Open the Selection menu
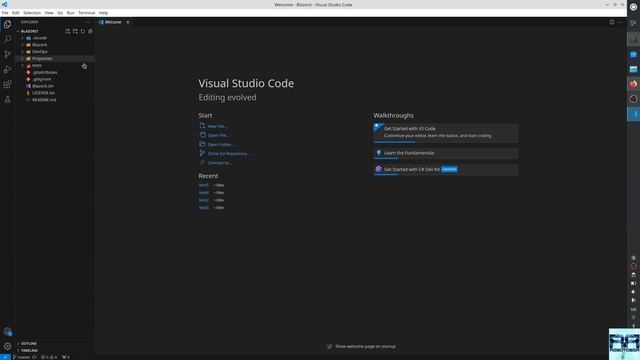The width and height of the screenshot is (640, 360). [x=32, y=13]
